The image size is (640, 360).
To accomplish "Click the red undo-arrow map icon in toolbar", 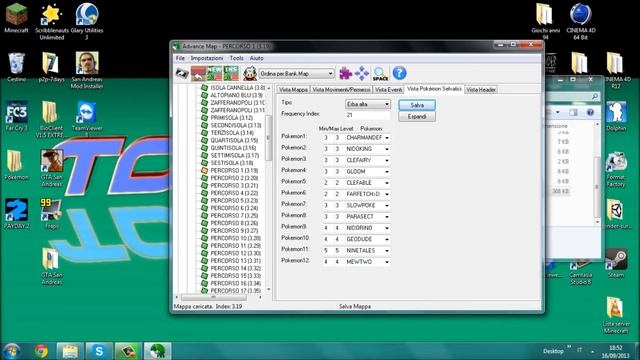I will pyautogui.click(x=198, y=73).
